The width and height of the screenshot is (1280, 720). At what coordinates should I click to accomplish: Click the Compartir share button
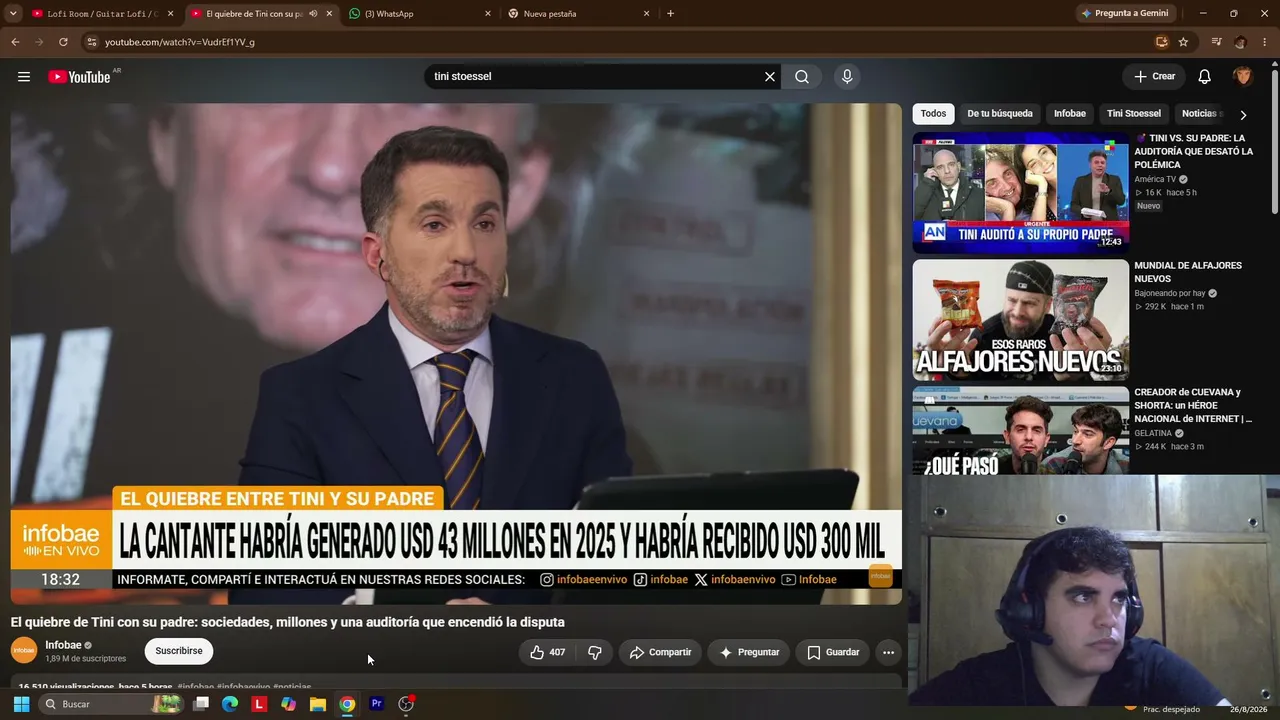tap(660, 652)
